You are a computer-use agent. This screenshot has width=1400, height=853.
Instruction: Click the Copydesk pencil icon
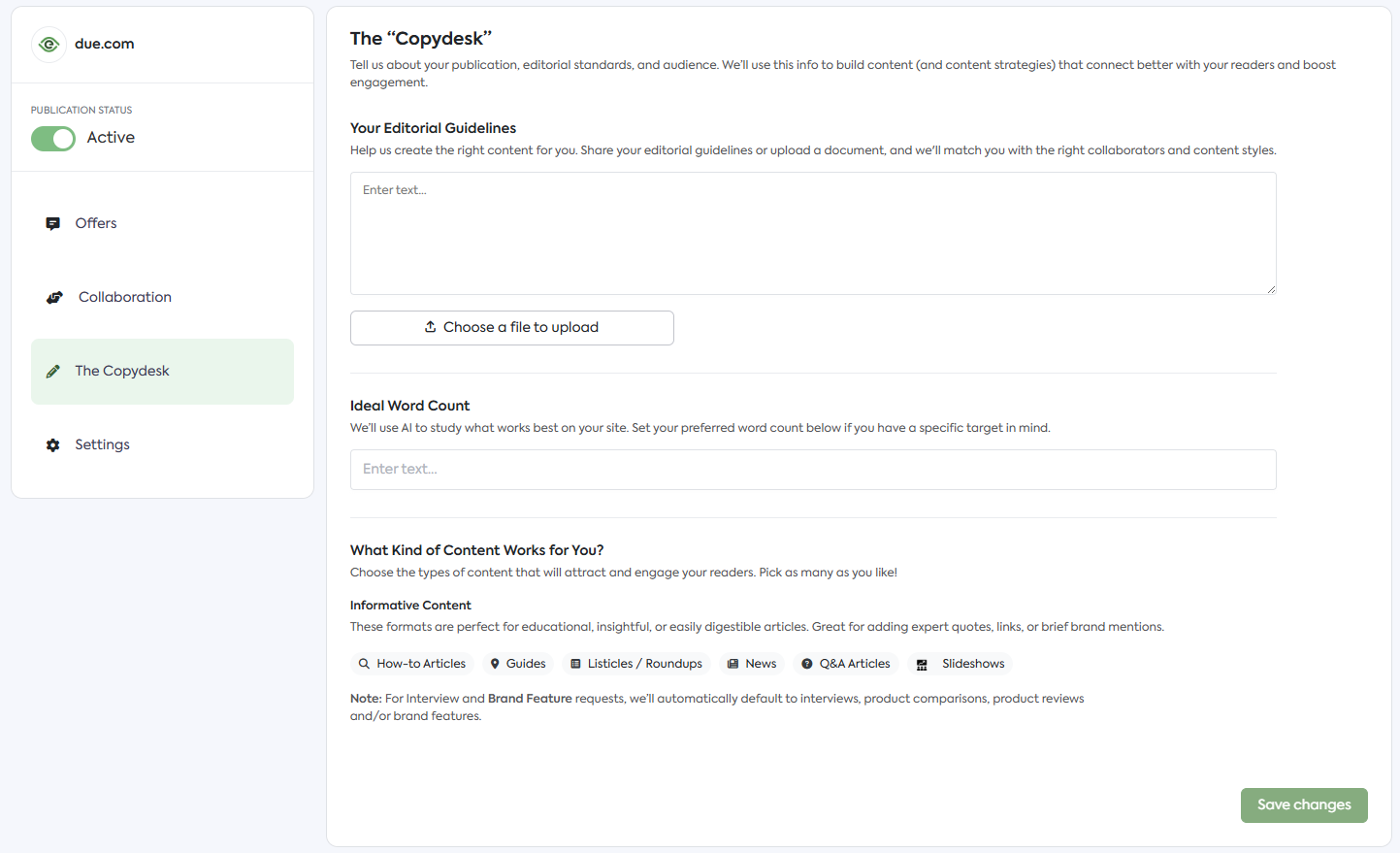point(53,372)
